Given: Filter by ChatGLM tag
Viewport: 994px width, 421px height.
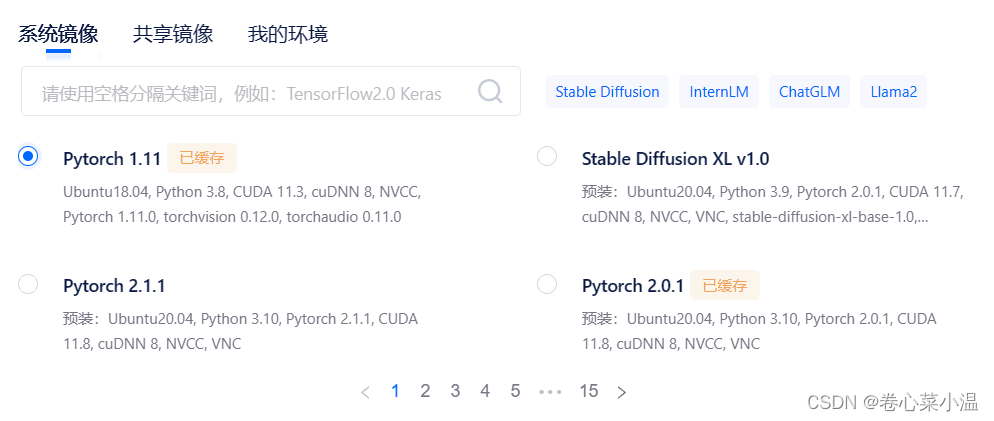Looking at the screenshot, I should pos(810,92).
